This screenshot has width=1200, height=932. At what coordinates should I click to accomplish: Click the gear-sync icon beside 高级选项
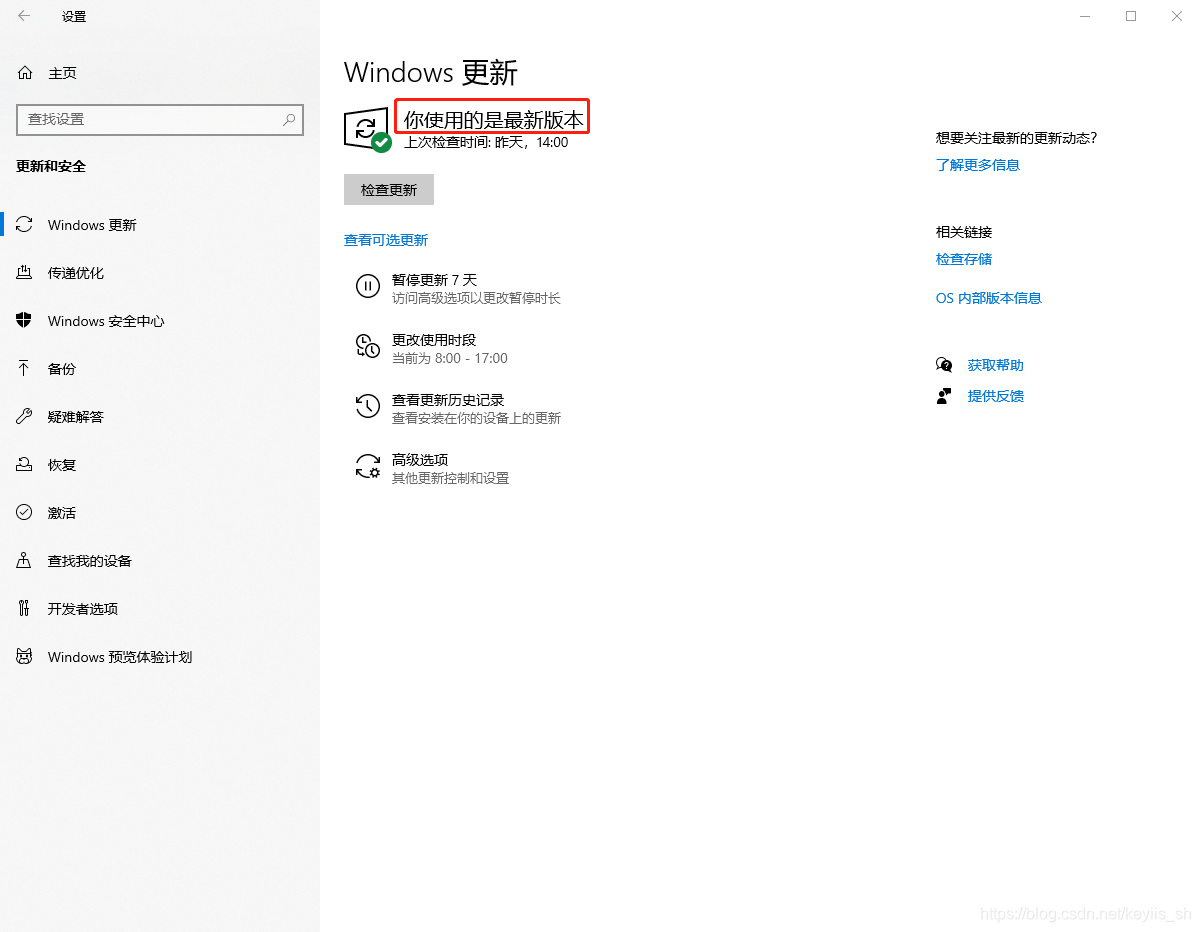(368, 467)
